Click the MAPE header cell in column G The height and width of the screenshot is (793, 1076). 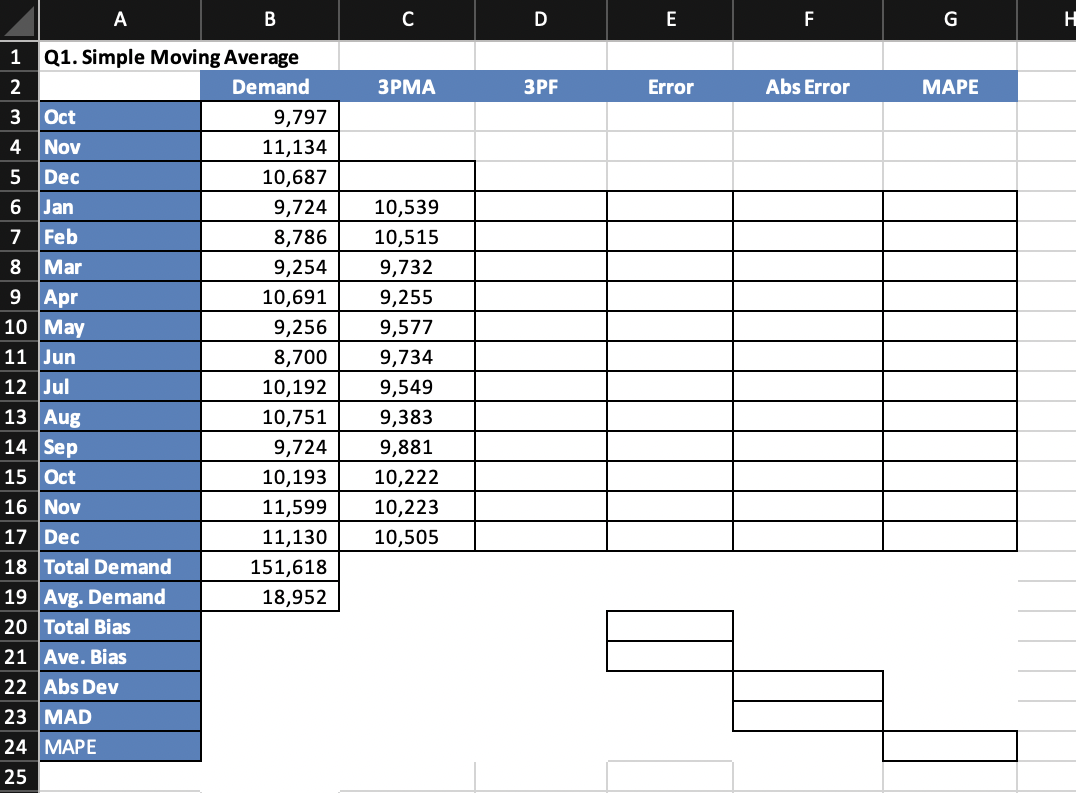[x=948, y=86]
